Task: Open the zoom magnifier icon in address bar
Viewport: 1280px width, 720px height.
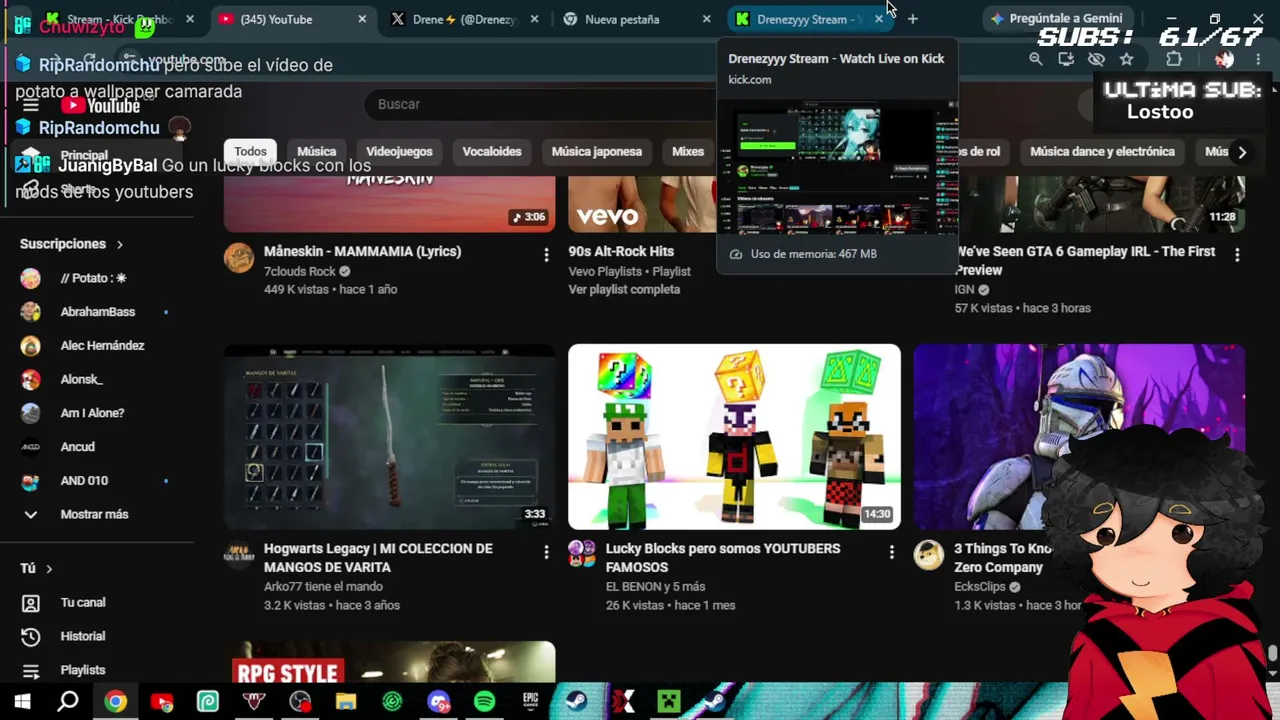Action: click(x=1036, y=59)
